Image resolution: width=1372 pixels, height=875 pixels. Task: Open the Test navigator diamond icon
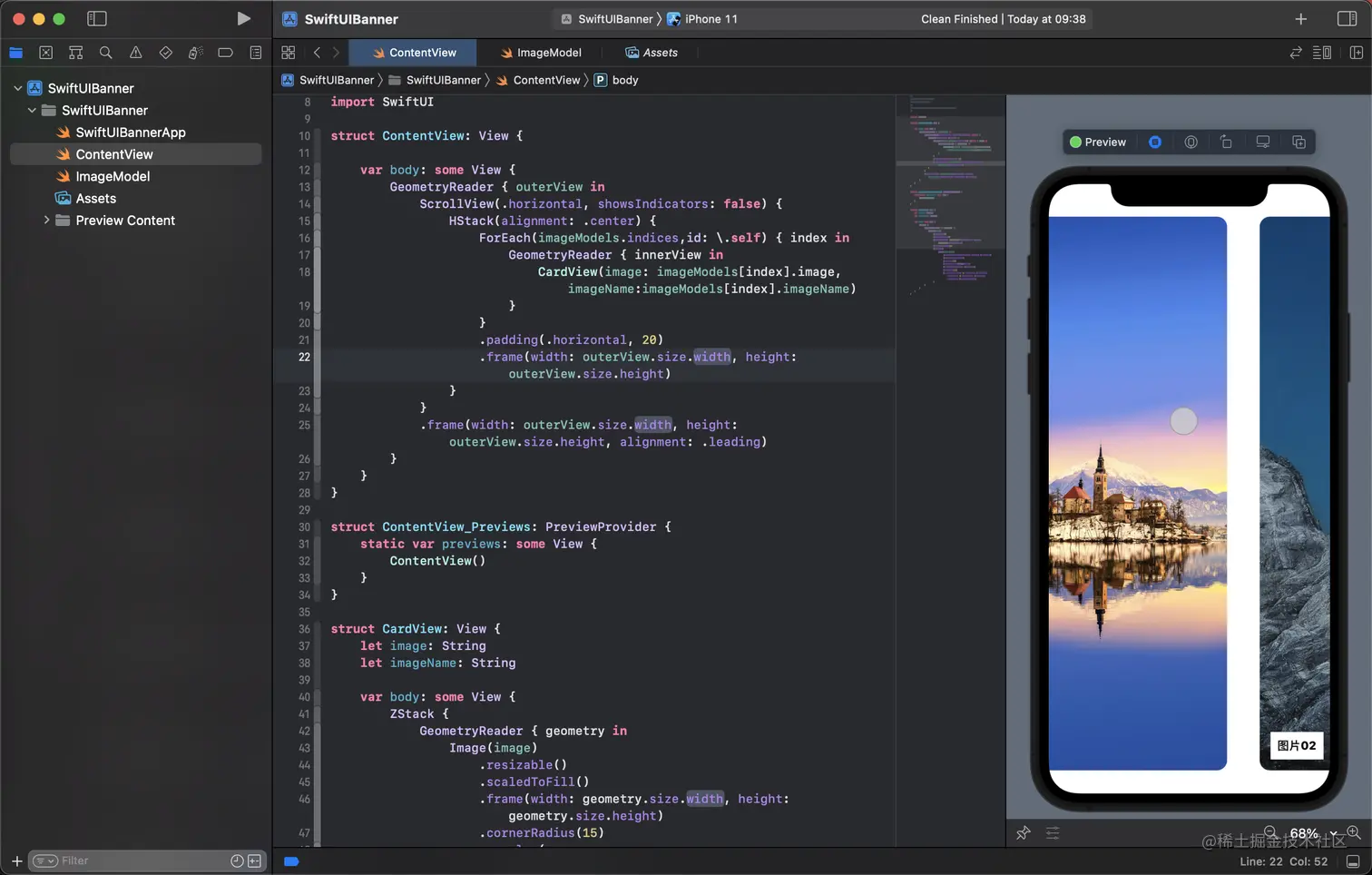point(165,53)
